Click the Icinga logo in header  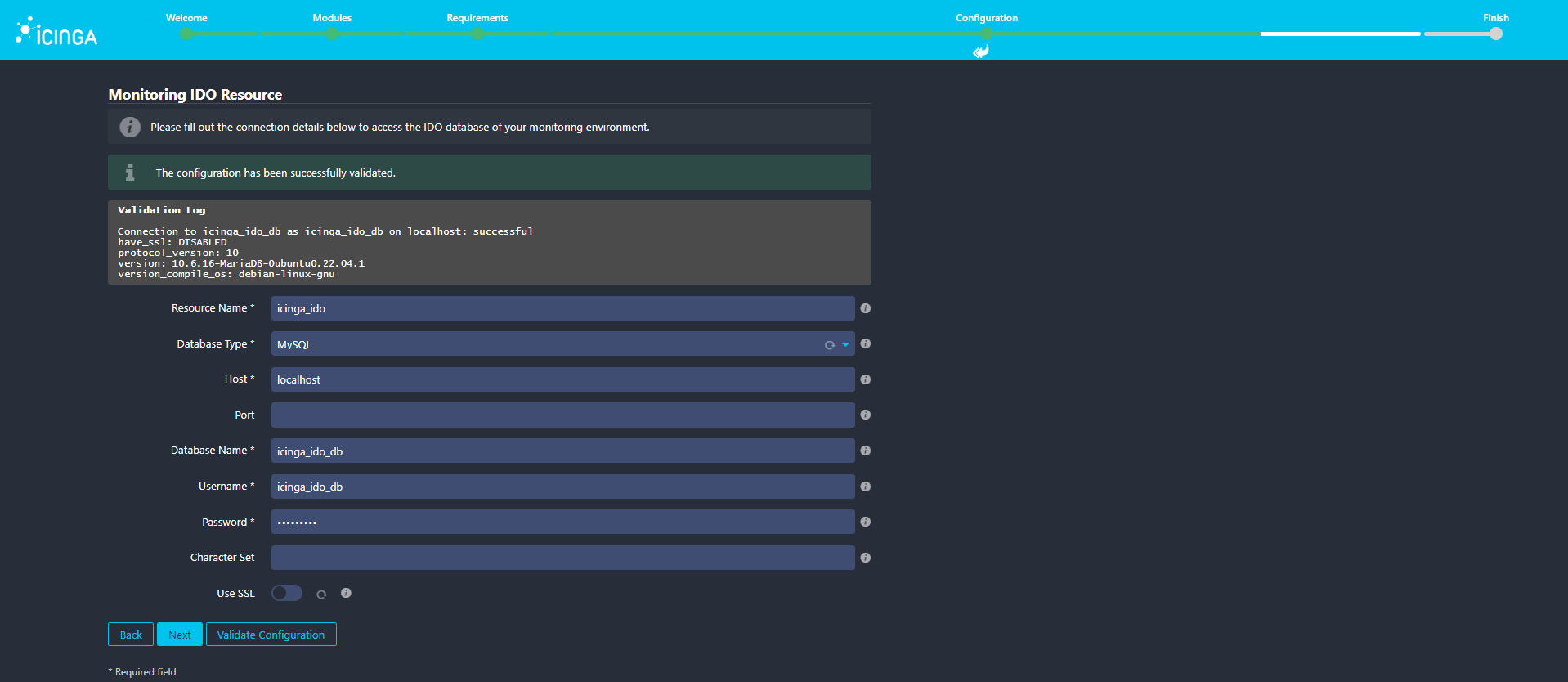coord(56,33)
